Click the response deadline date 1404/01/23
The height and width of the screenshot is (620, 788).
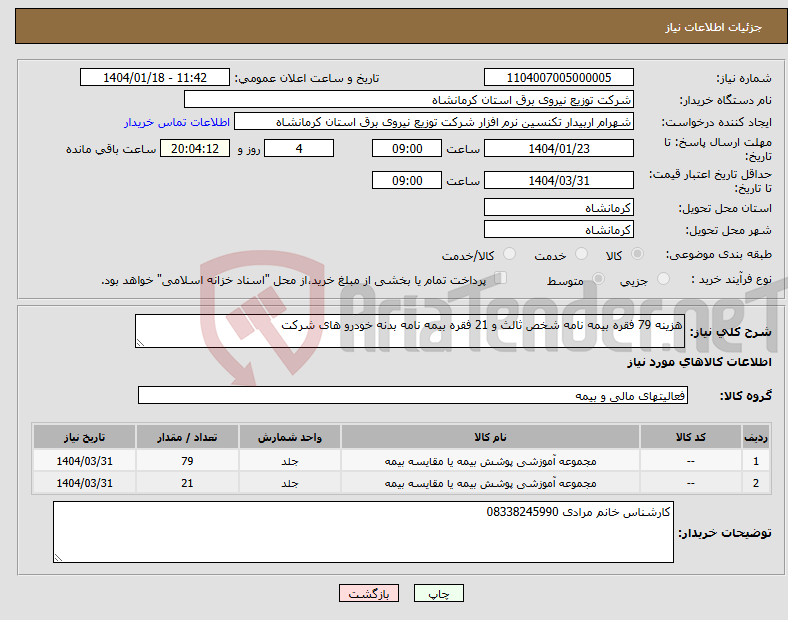pyautogui.click(x=558, y=148)
